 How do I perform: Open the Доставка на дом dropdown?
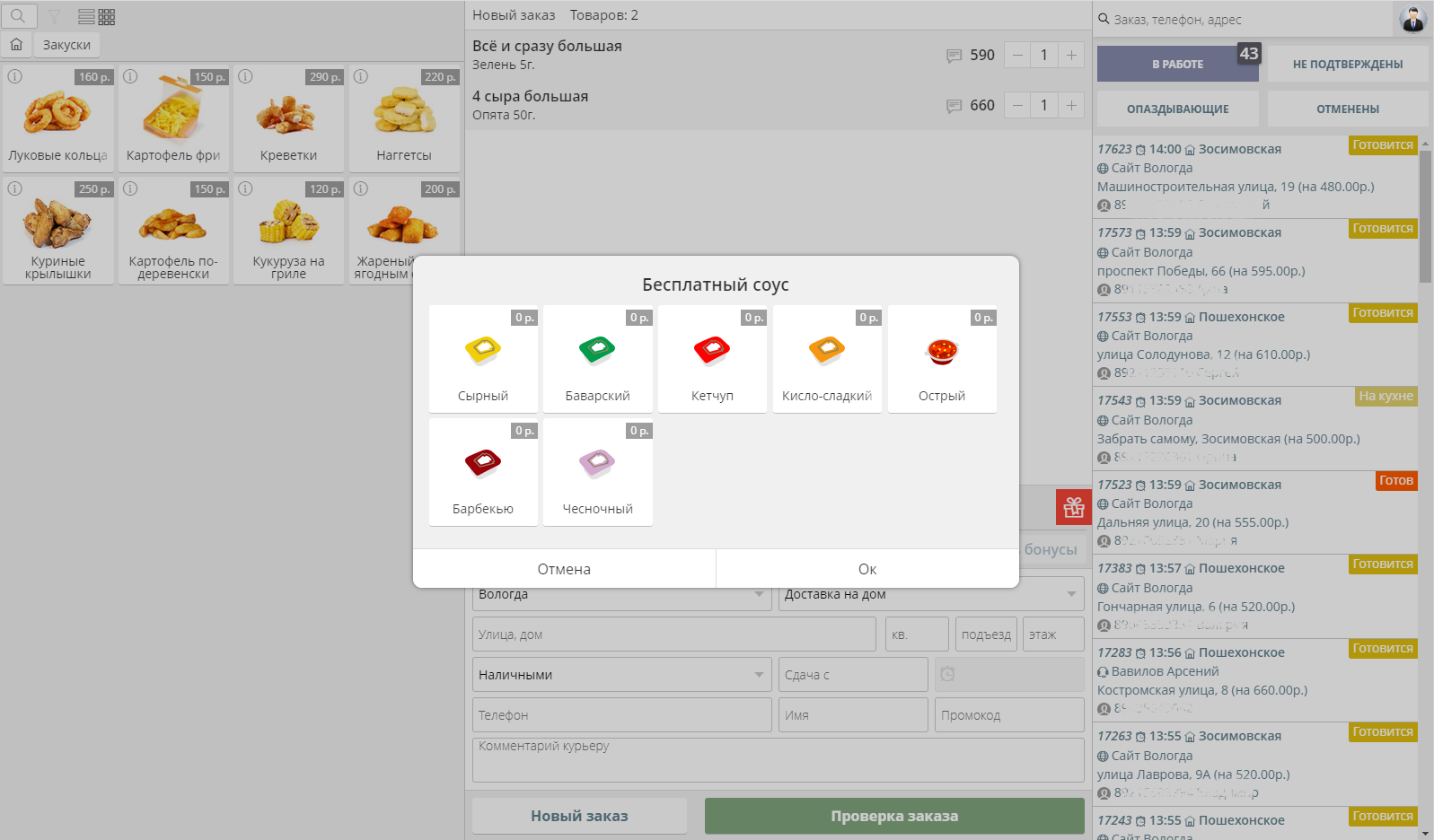[x=1070, y=595]
